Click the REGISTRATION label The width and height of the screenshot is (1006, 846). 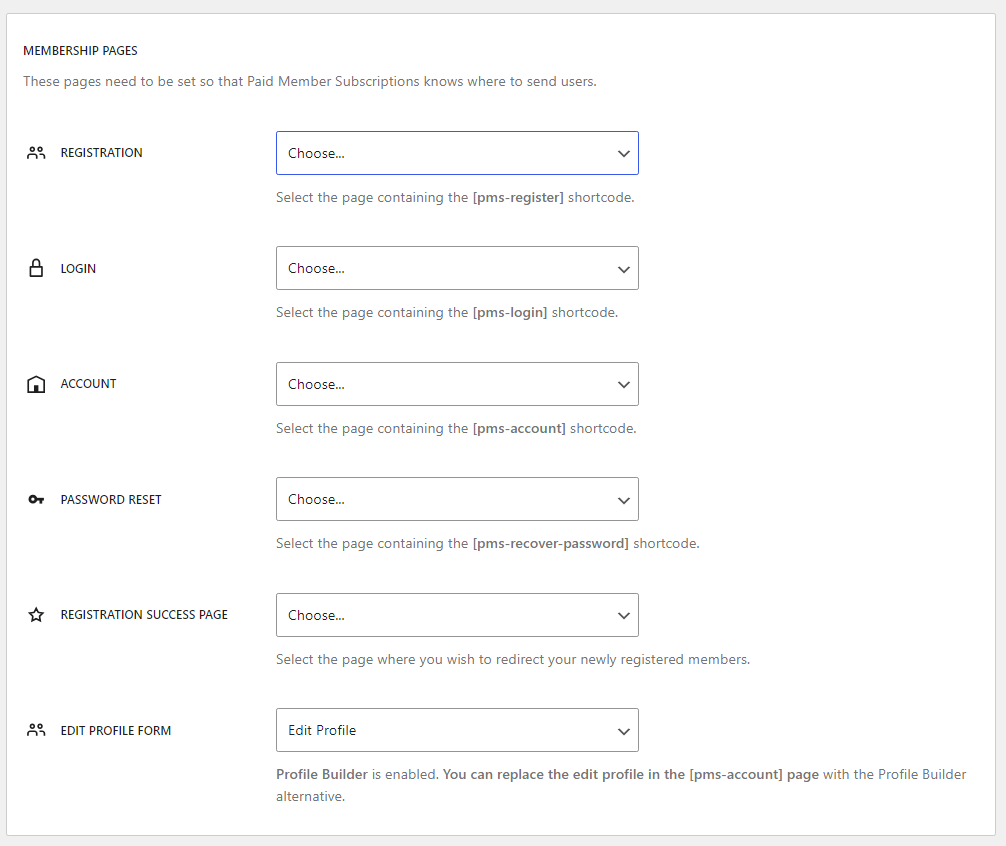101,153
